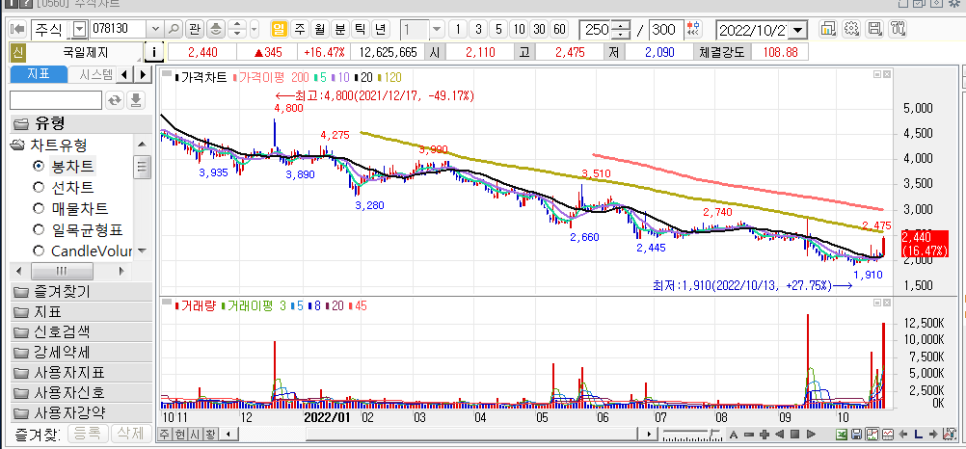Select CandleVolume chart type

point(39,251)
